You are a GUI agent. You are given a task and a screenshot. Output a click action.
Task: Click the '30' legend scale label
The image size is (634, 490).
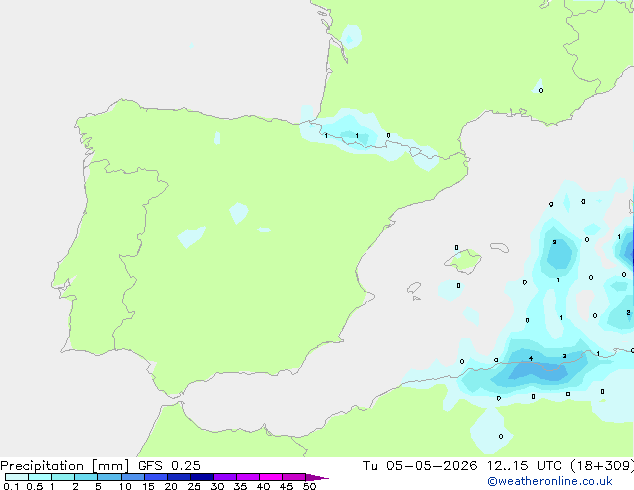[x=217, y=486]
